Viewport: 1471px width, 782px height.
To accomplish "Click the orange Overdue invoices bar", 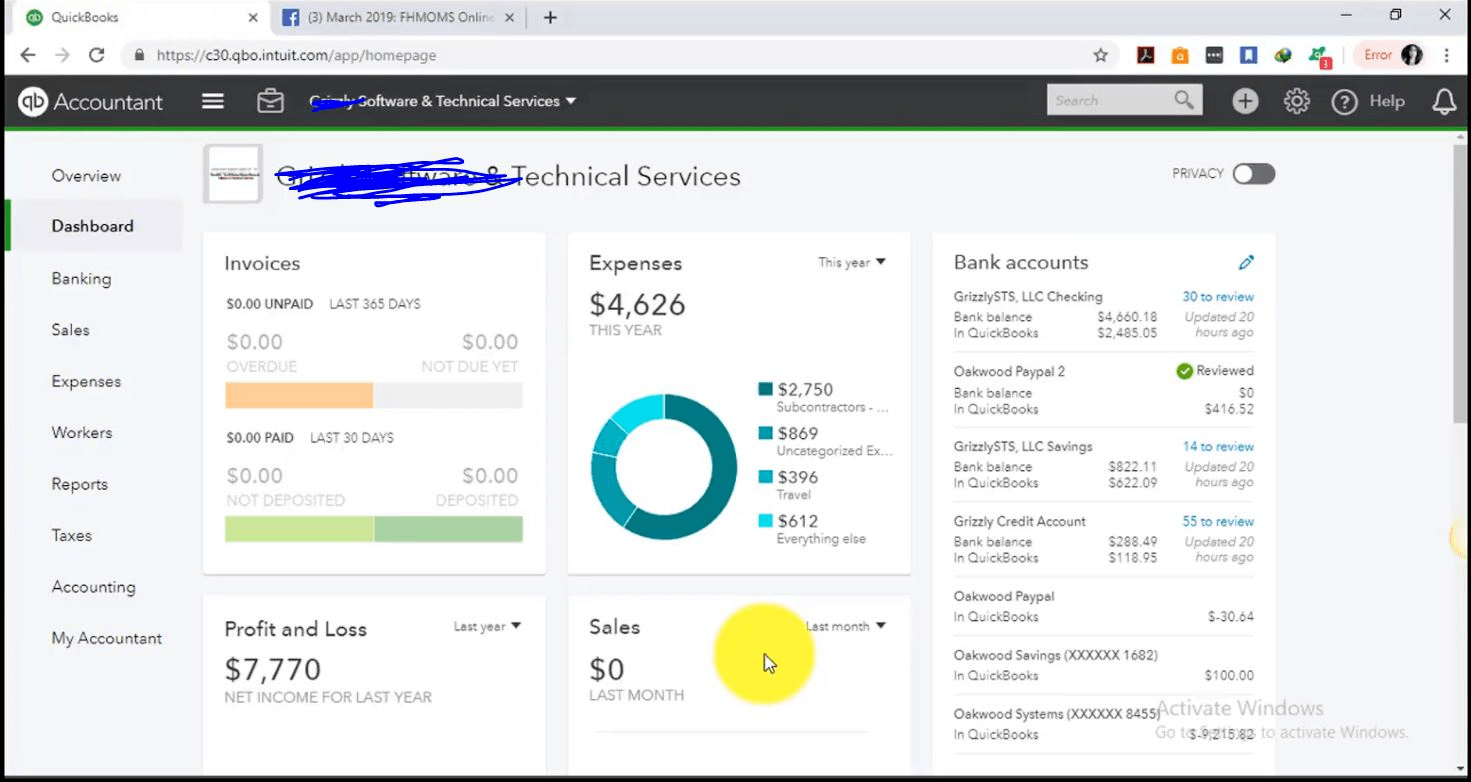I will [x=299, y=395].
